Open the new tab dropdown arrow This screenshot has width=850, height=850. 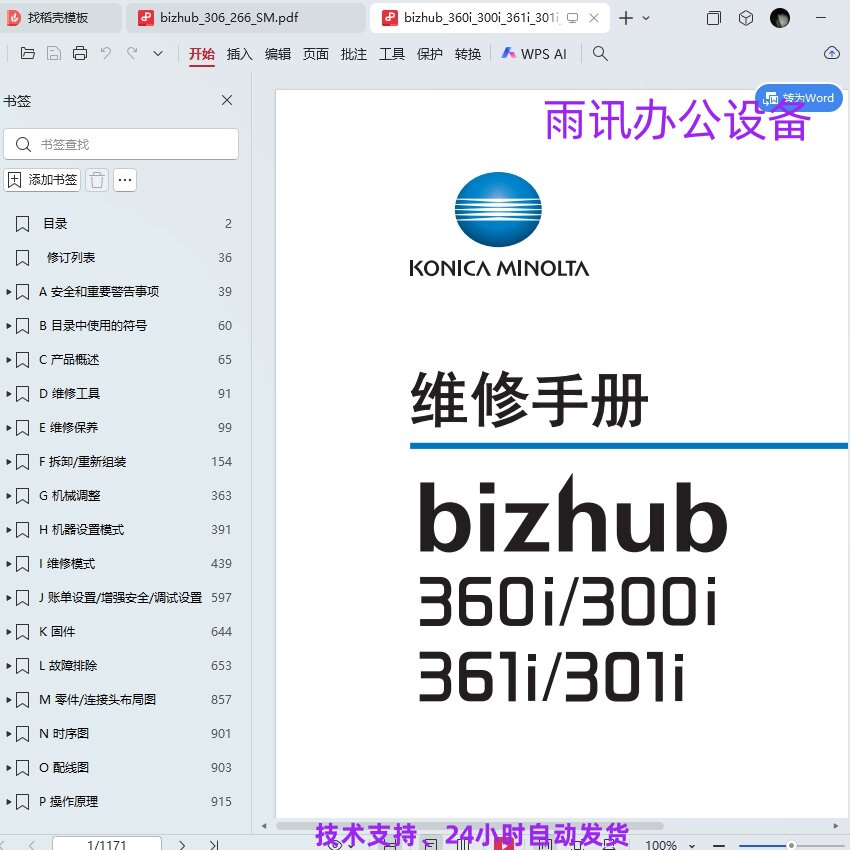(x=646, y=18)
